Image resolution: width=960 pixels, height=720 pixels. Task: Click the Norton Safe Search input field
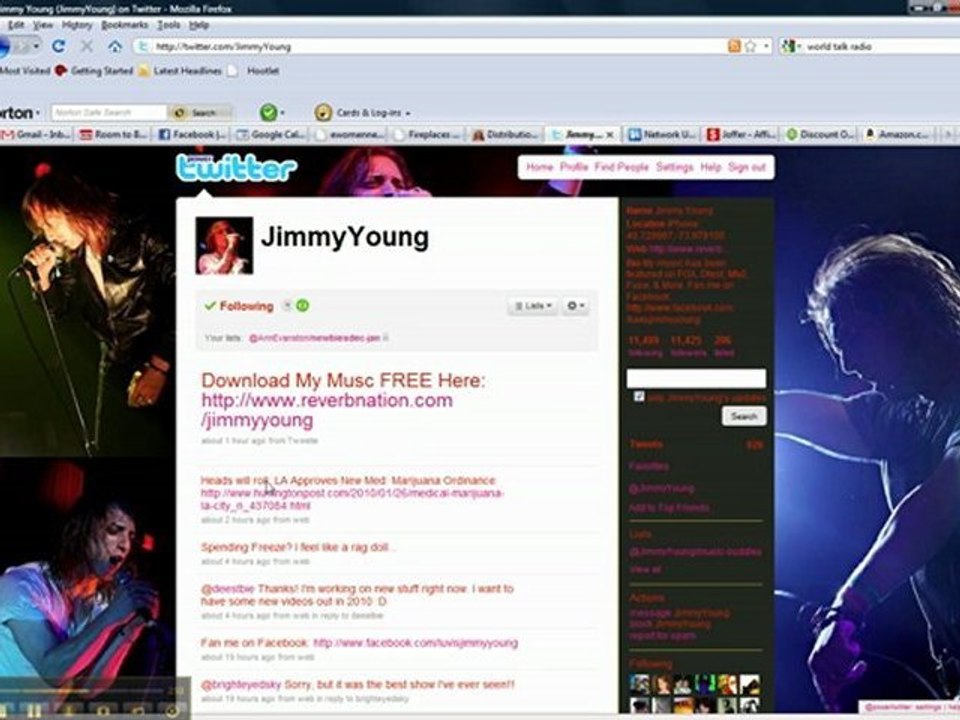coord(109,113)
